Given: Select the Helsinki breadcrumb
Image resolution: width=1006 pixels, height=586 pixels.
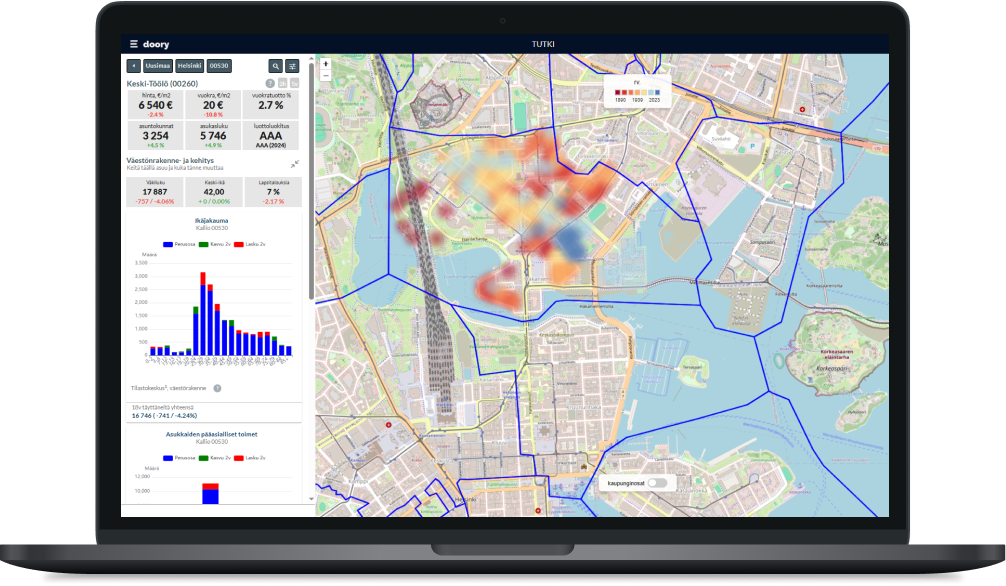Looking at the screenshot, I should [x=189, y=66].
